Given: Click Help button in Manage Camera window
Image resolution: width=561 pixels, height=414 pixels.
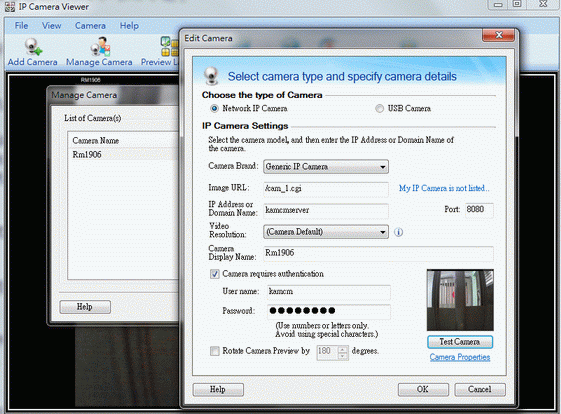Looking at the screenshot, I should 85,307.
